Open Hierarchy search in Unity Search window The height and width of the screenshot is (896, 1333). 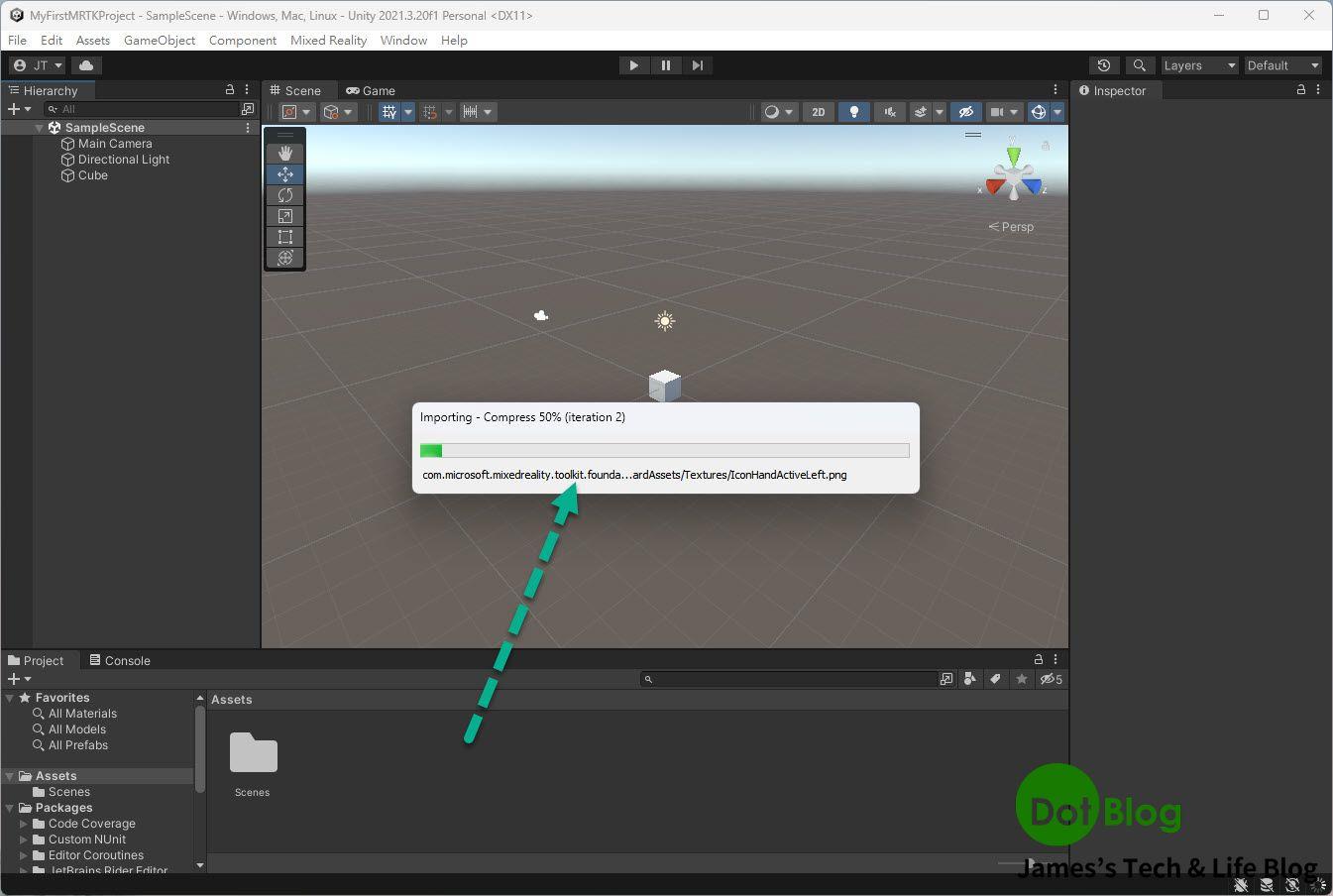(x=248, y=109)
